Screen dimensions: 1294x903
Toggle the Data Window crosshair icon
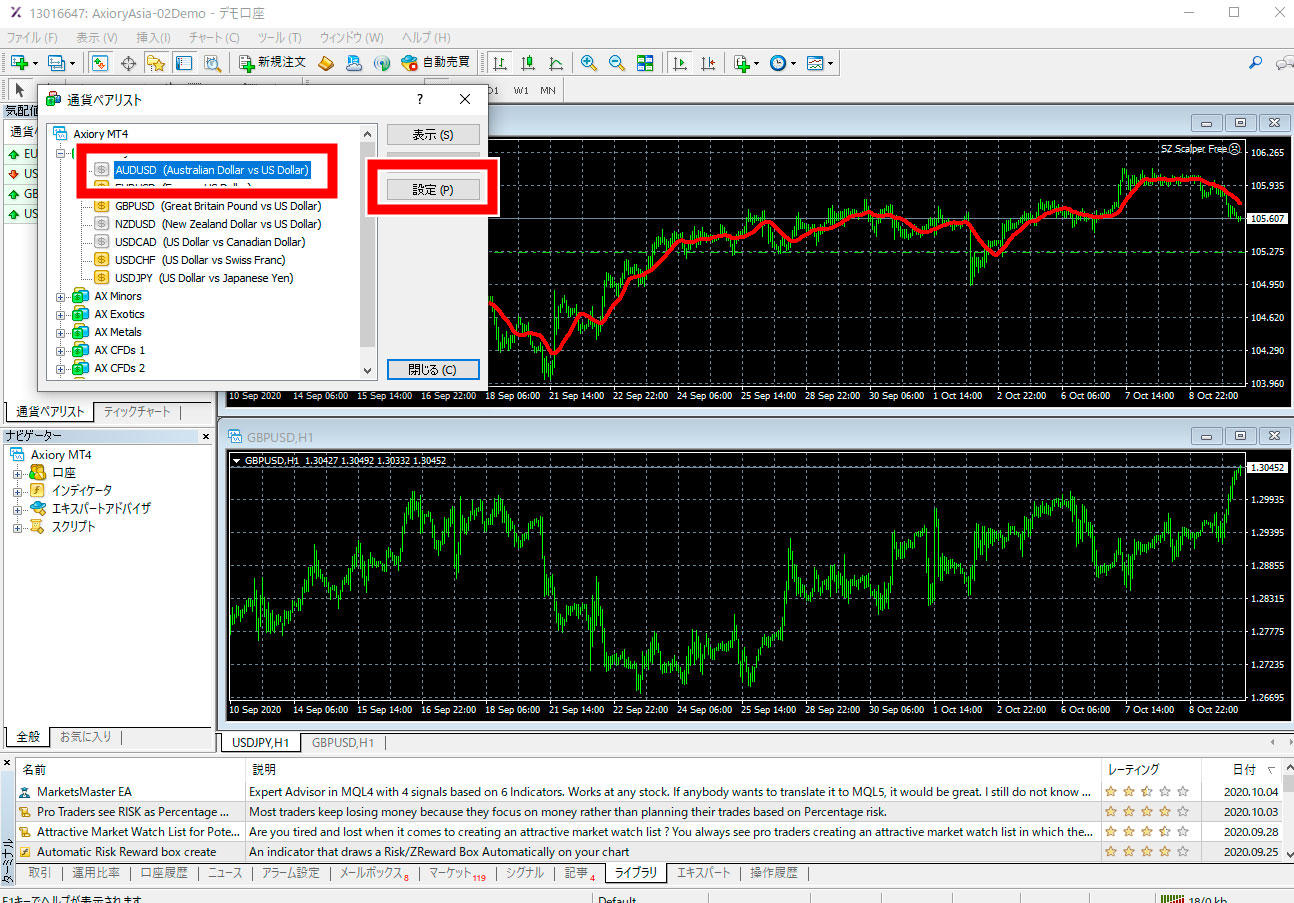128,62
